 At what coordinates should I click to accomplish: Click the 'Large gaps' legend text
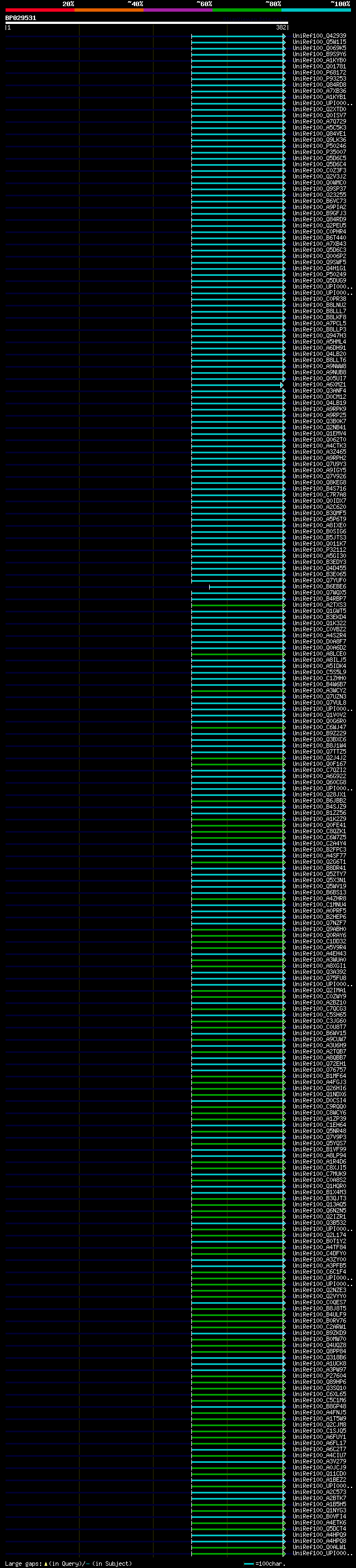(x=24, y=1564)
